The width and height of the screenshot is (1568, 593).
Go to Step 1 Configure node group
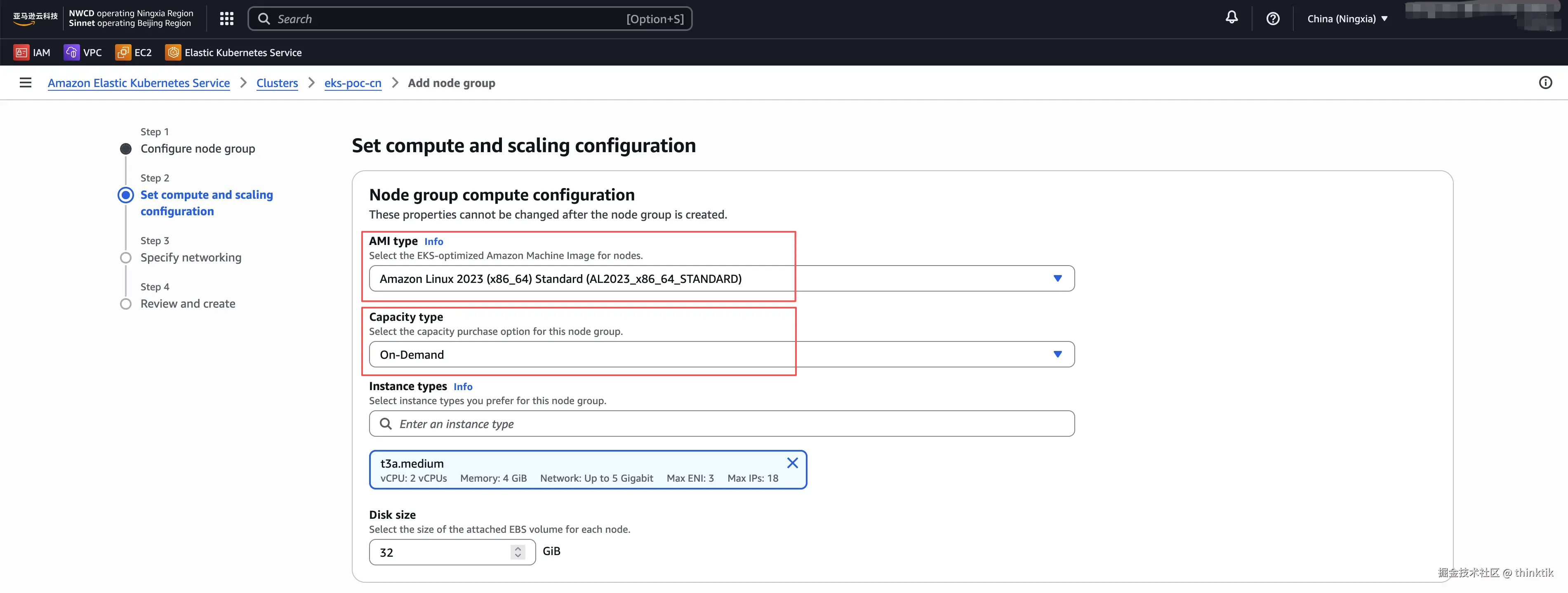[x=197, y=148]
